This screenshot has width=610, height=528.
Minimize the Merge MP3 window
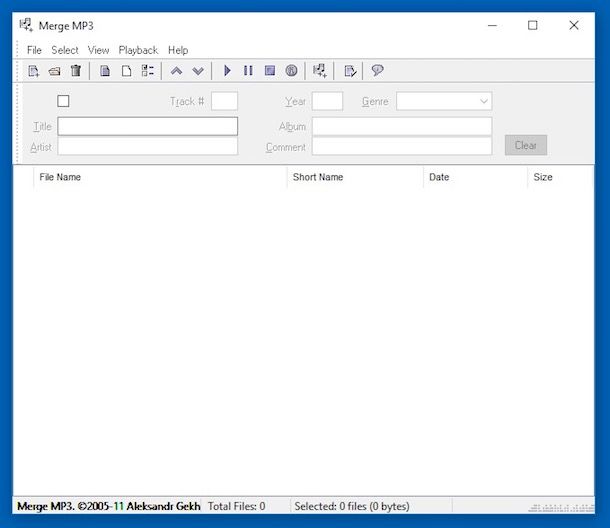point(493,25)
